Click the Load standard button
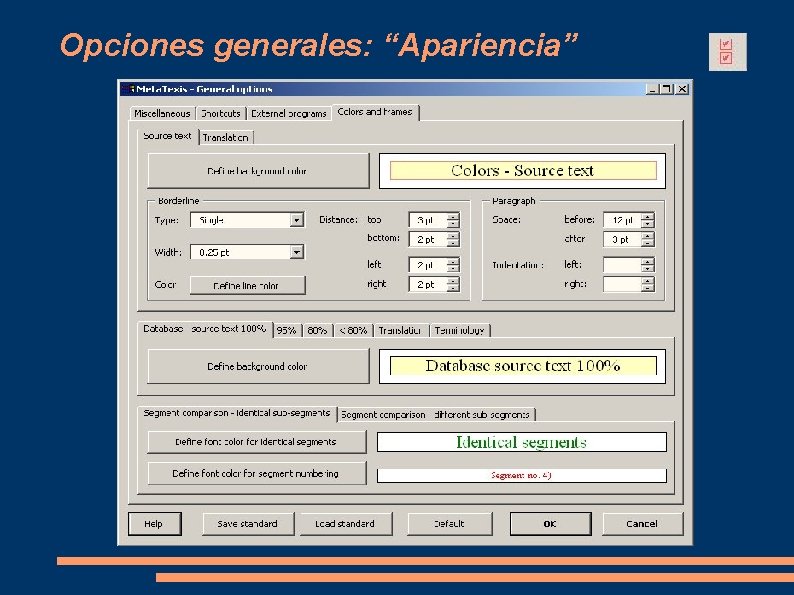The width and height of the screenshot is (794, 595). (x=345, y=524)
